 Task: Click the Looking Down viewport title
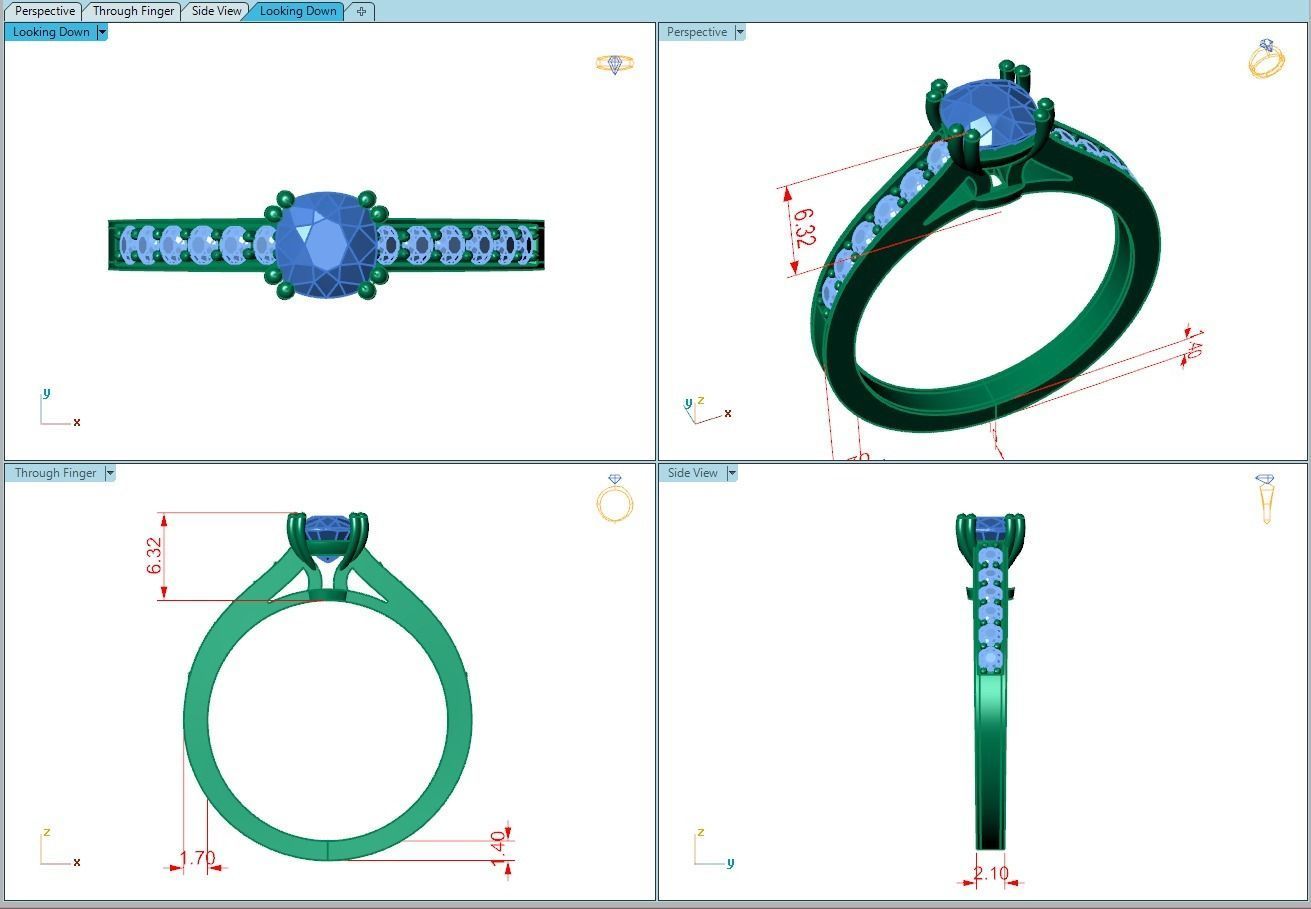point(51,32)
